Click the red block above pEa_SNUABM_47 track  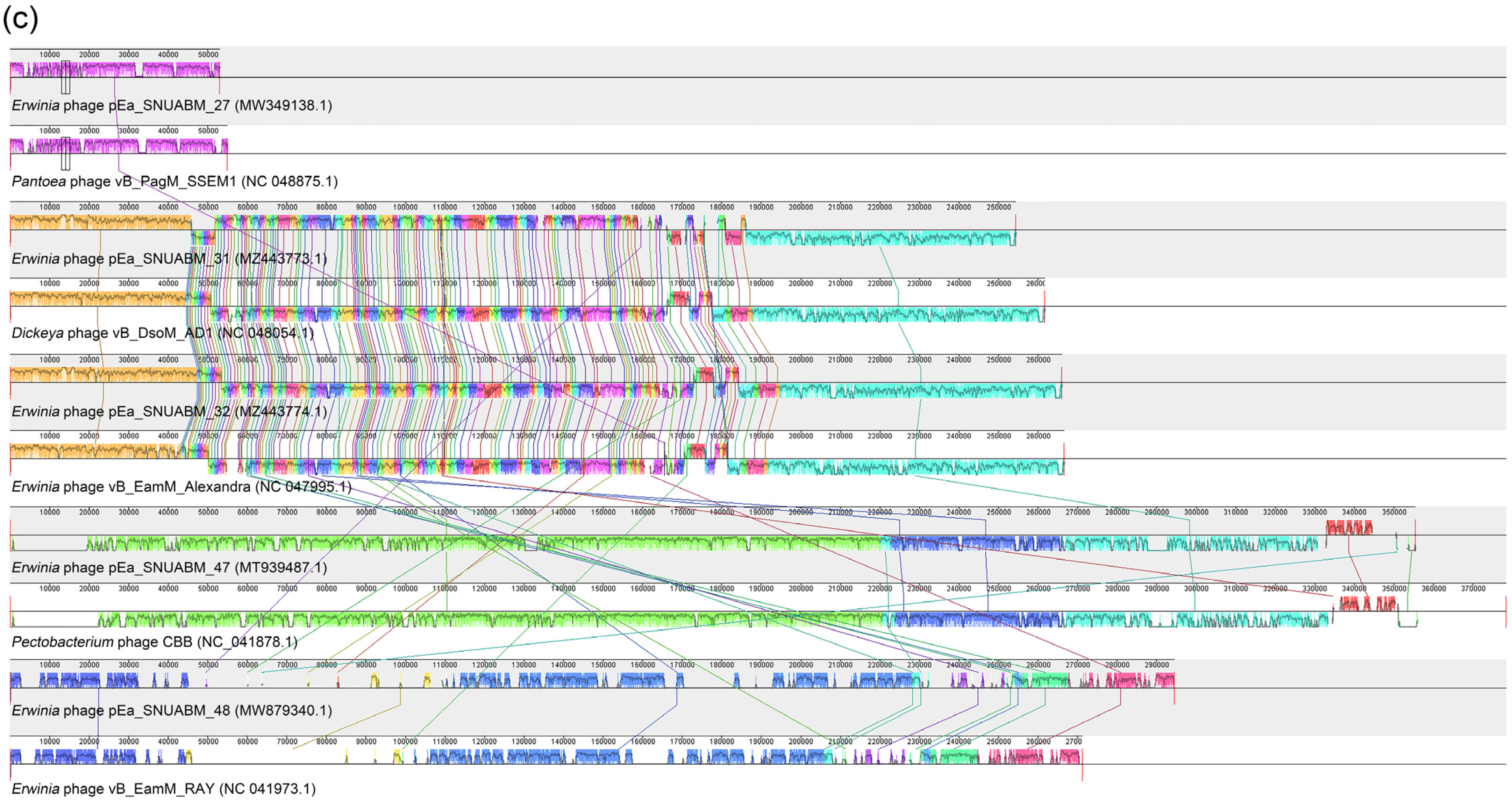pyautogui.click(x=1349, y=527)
